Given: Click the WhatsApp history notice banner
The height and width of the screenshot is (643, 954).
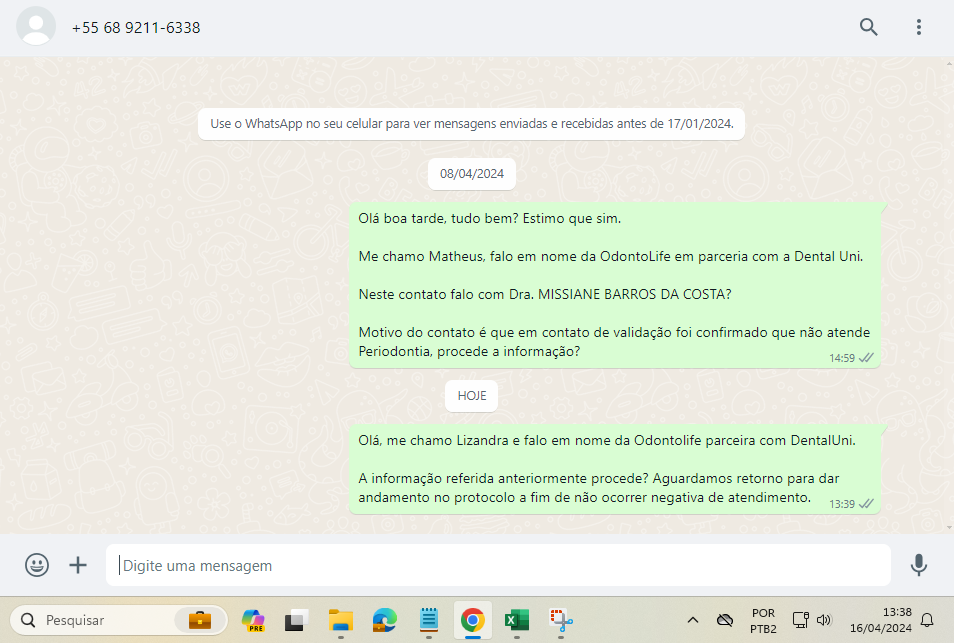Looking at the screenshot, I should [x=472, y=123].
